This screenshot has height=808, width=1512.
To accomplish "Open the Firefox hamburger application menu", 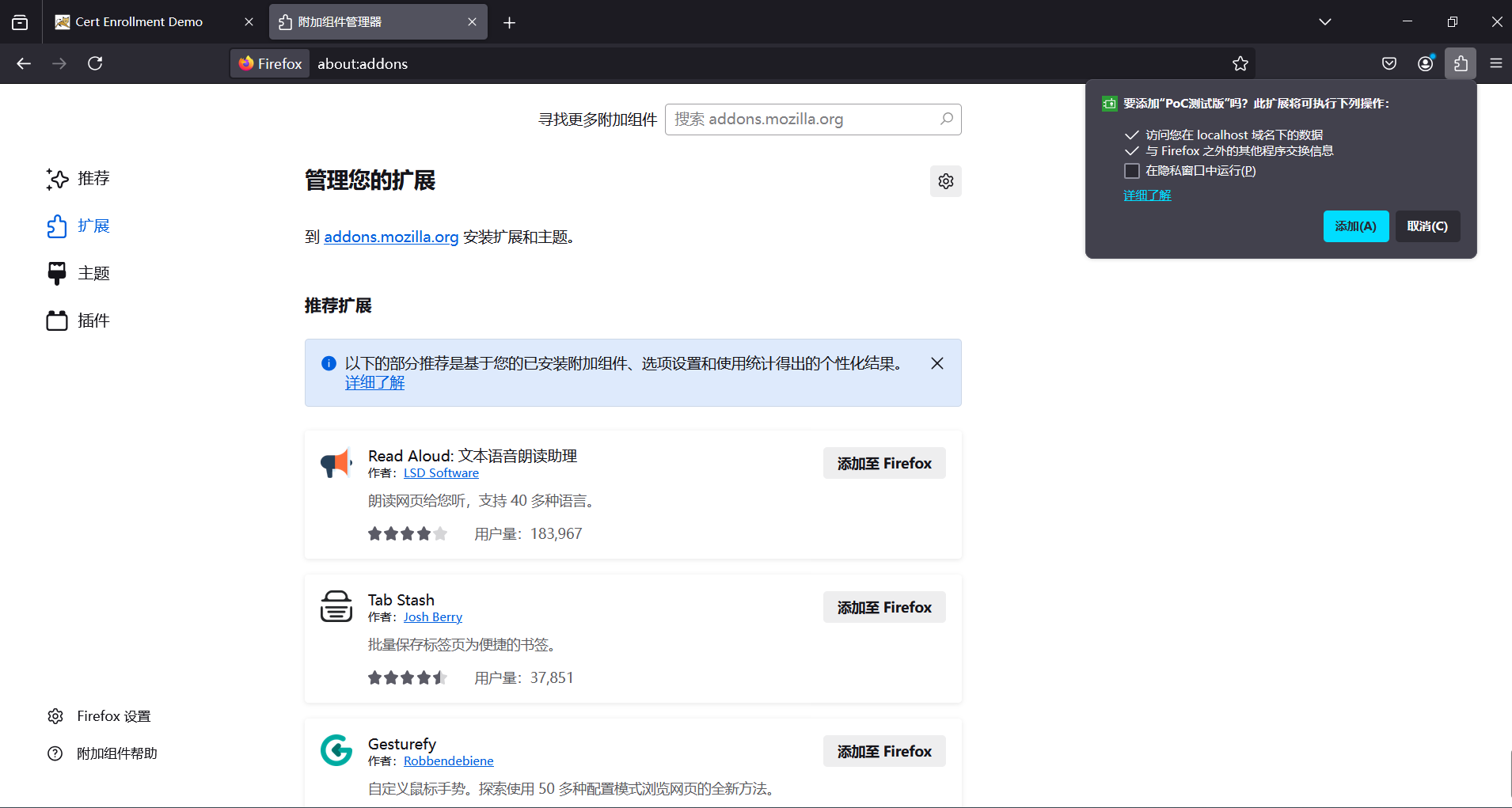I will point(1495,63).
